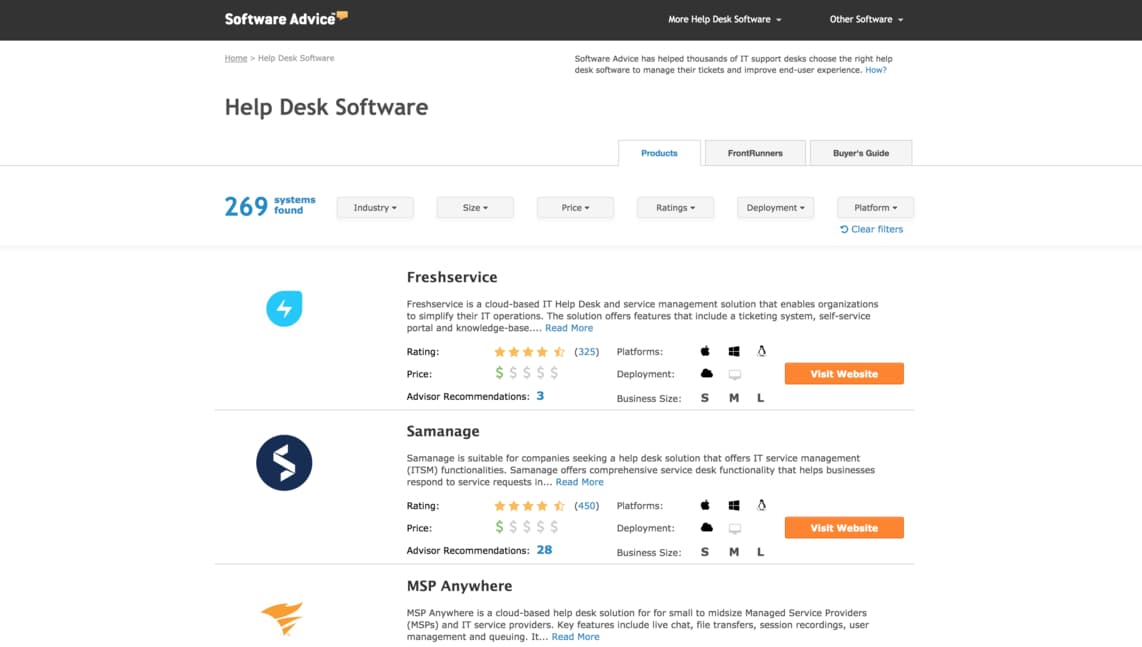Click Samanage's Windows platform icon

point(734,505)
